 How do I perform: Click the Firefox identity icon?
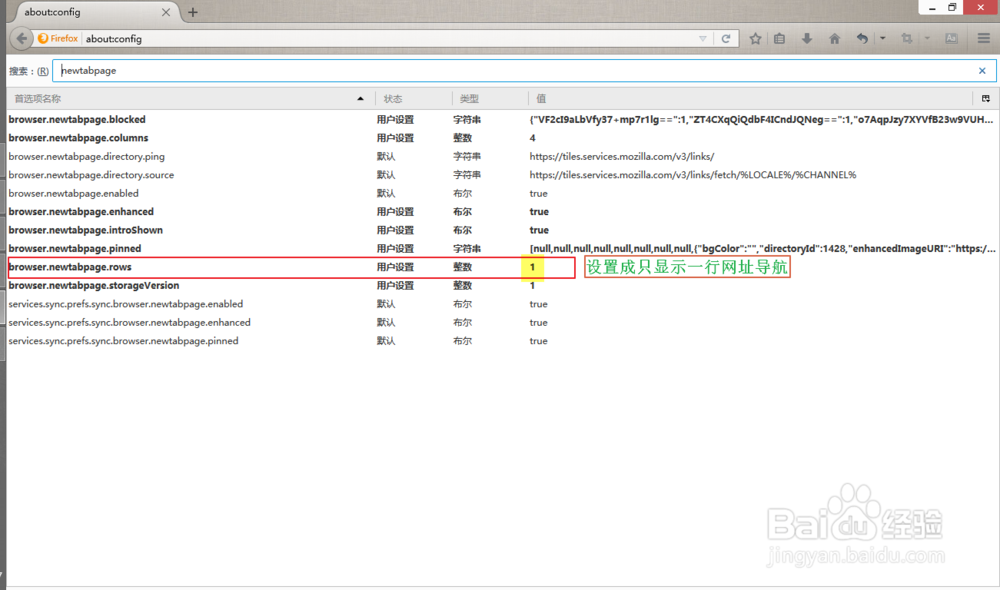pos(58,38)
